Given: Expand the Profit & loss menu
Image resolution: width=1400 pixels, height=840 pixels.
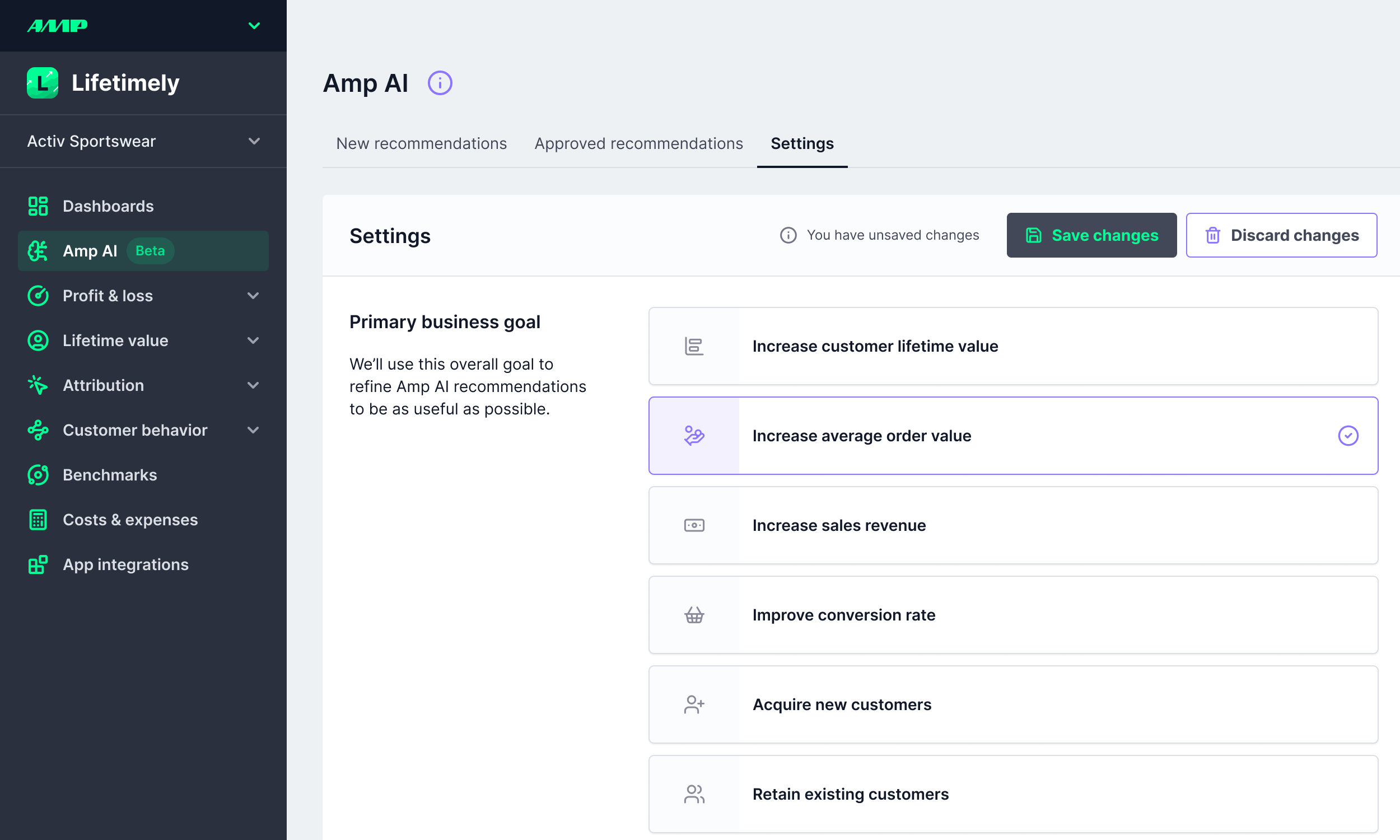Looking at the screenshot, I should click(253, 296).
